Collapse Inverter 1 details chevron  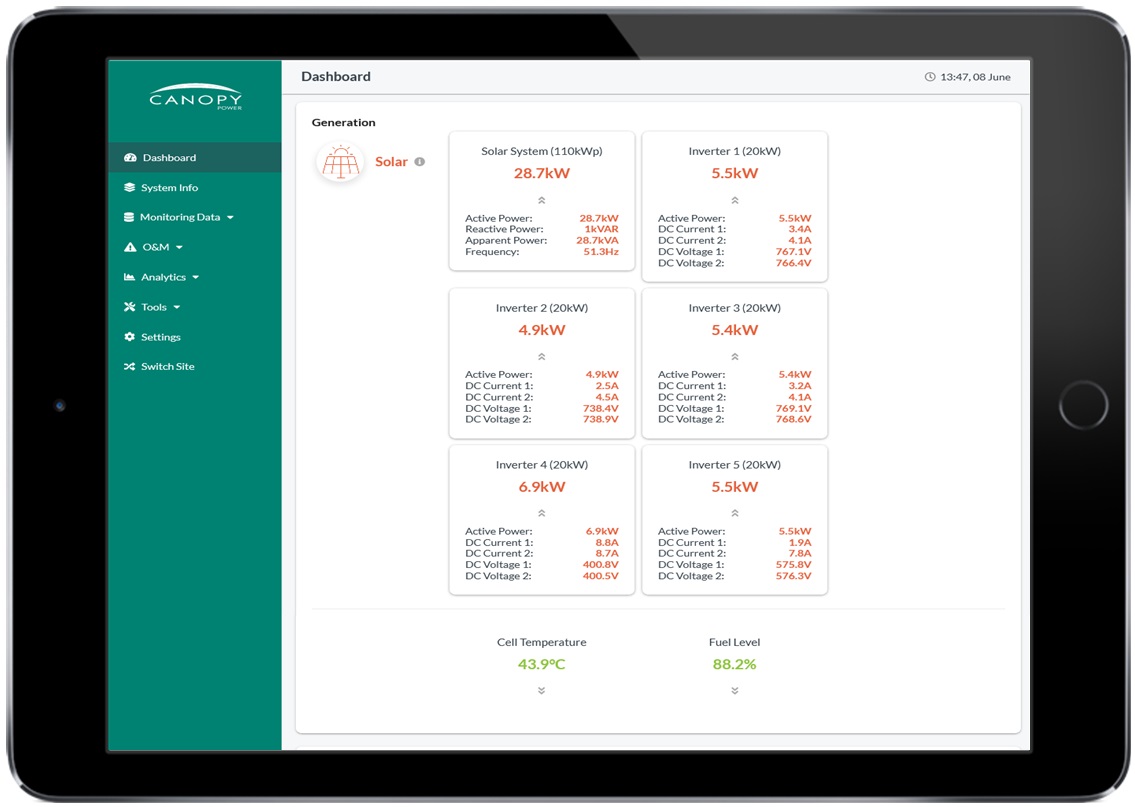(735, 200)
